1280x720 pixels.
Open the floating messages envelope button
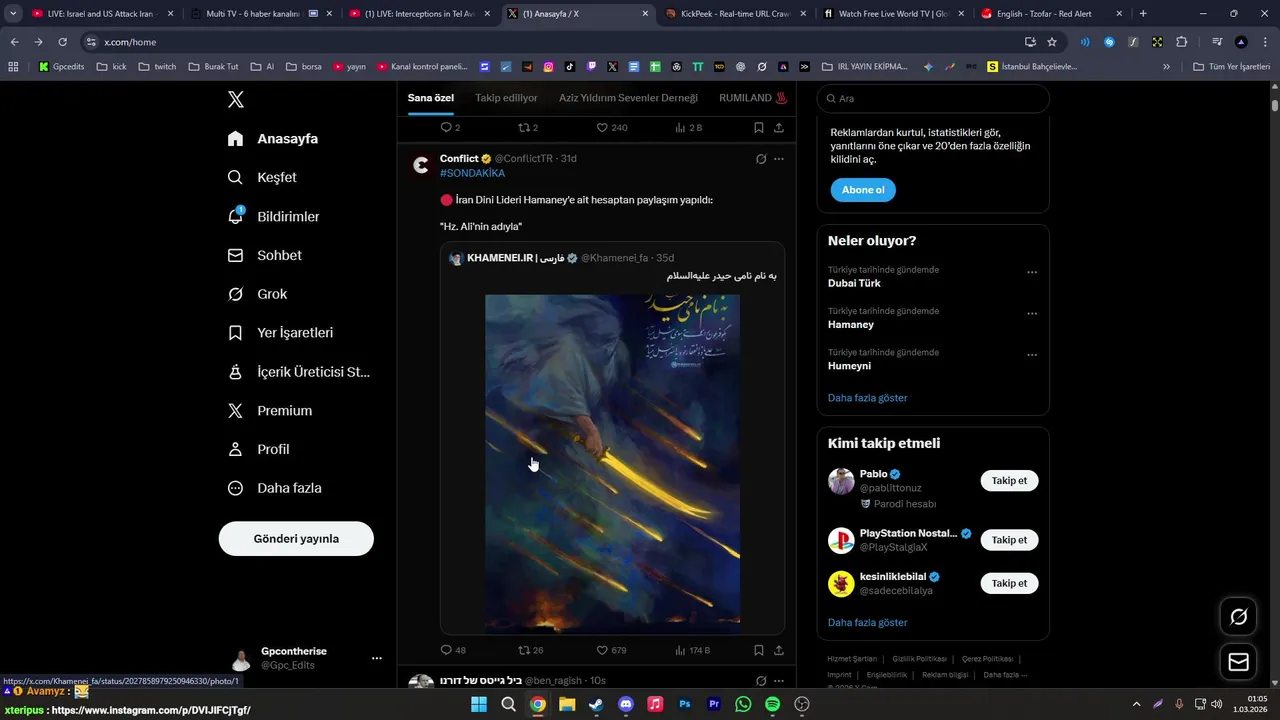(x=1238, y=662)
